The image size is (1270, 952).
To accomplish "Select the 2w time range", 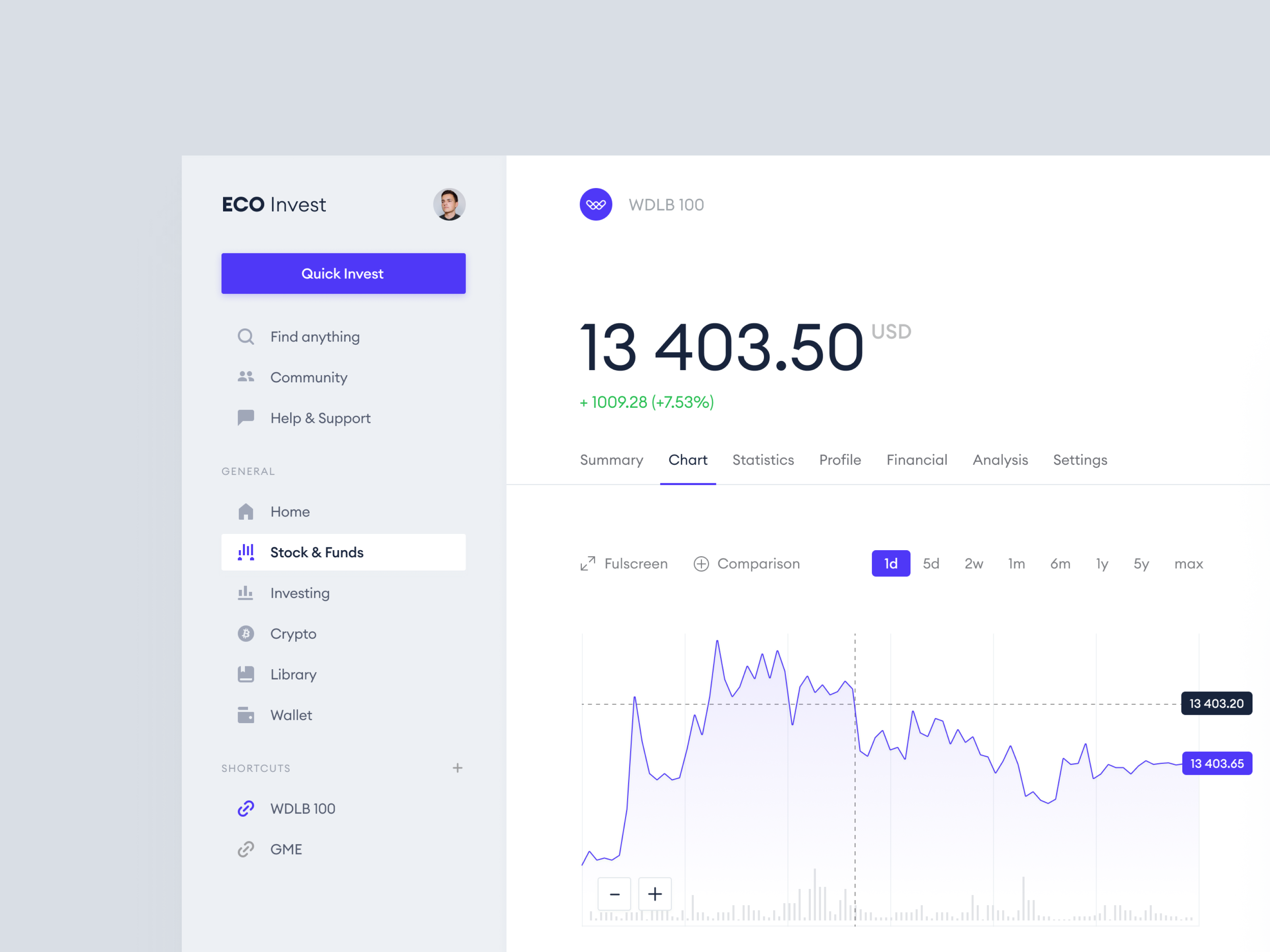I will pyautogui.click(x=974, y=564).
